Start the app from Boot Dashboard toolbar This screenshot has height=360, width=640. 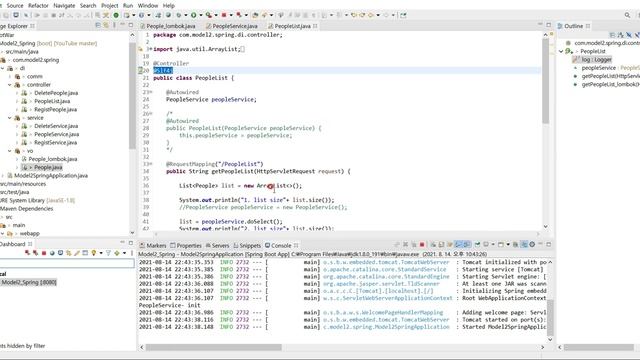tap(27, 253)
